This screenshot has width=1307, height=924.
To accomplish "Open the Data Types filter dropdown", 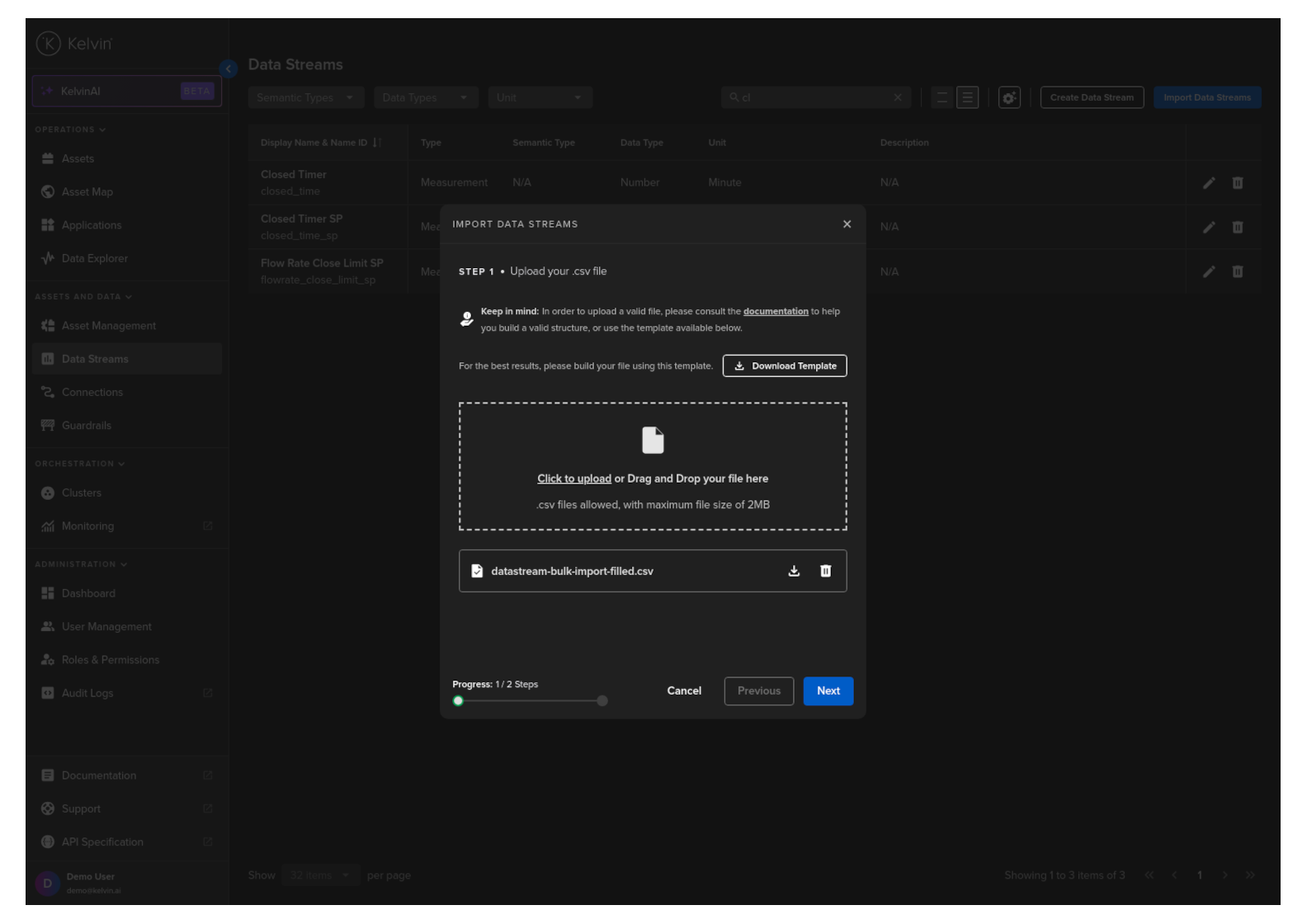I will click(x=425, y=97).
